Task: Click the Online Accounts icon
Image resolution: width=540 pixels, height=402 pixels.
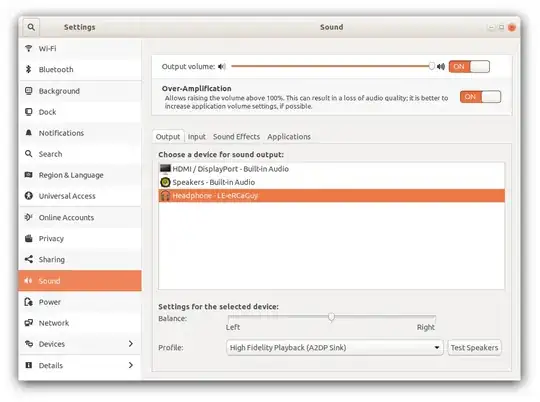Action: click(29, 217)
